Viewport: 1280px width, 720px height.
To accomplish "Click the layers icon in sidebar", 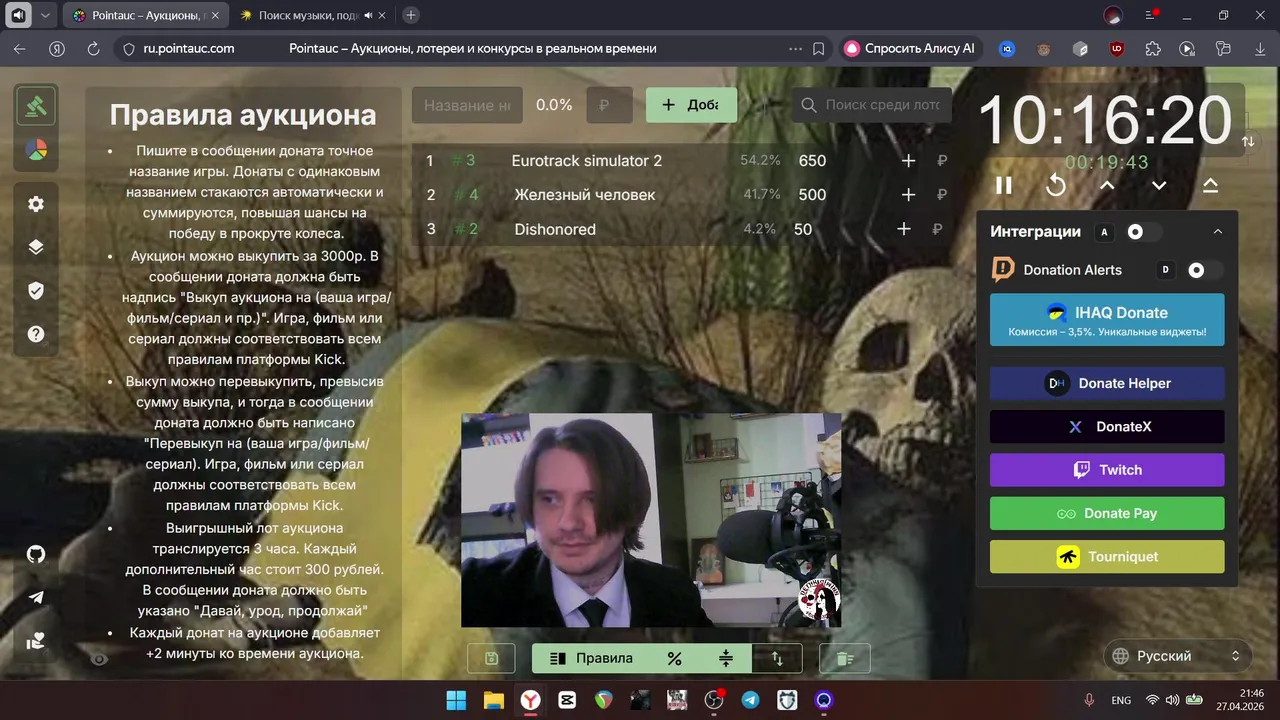I will [36, 247].
